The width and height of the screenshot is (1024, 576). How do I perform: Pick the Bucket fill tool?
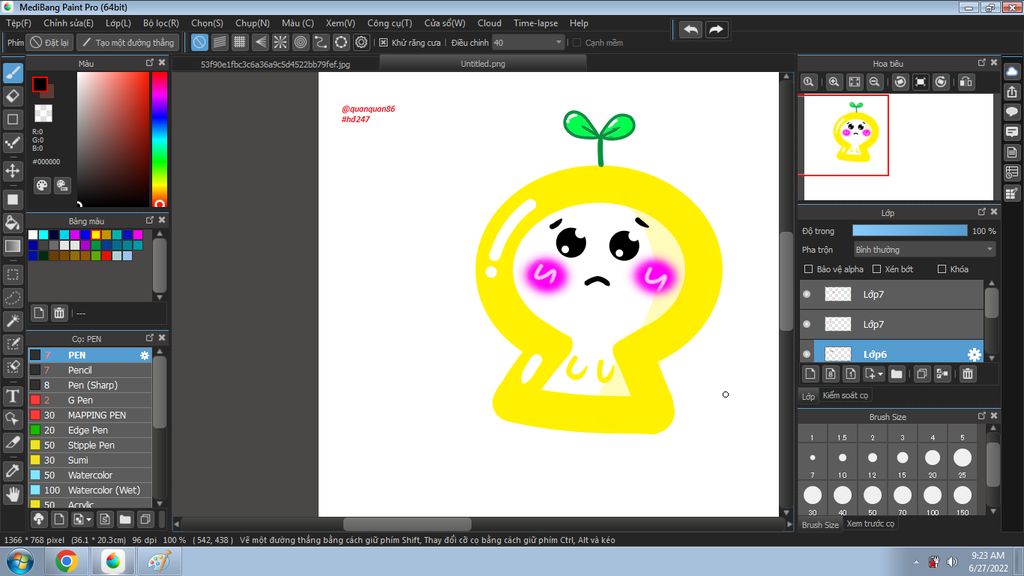13,223
